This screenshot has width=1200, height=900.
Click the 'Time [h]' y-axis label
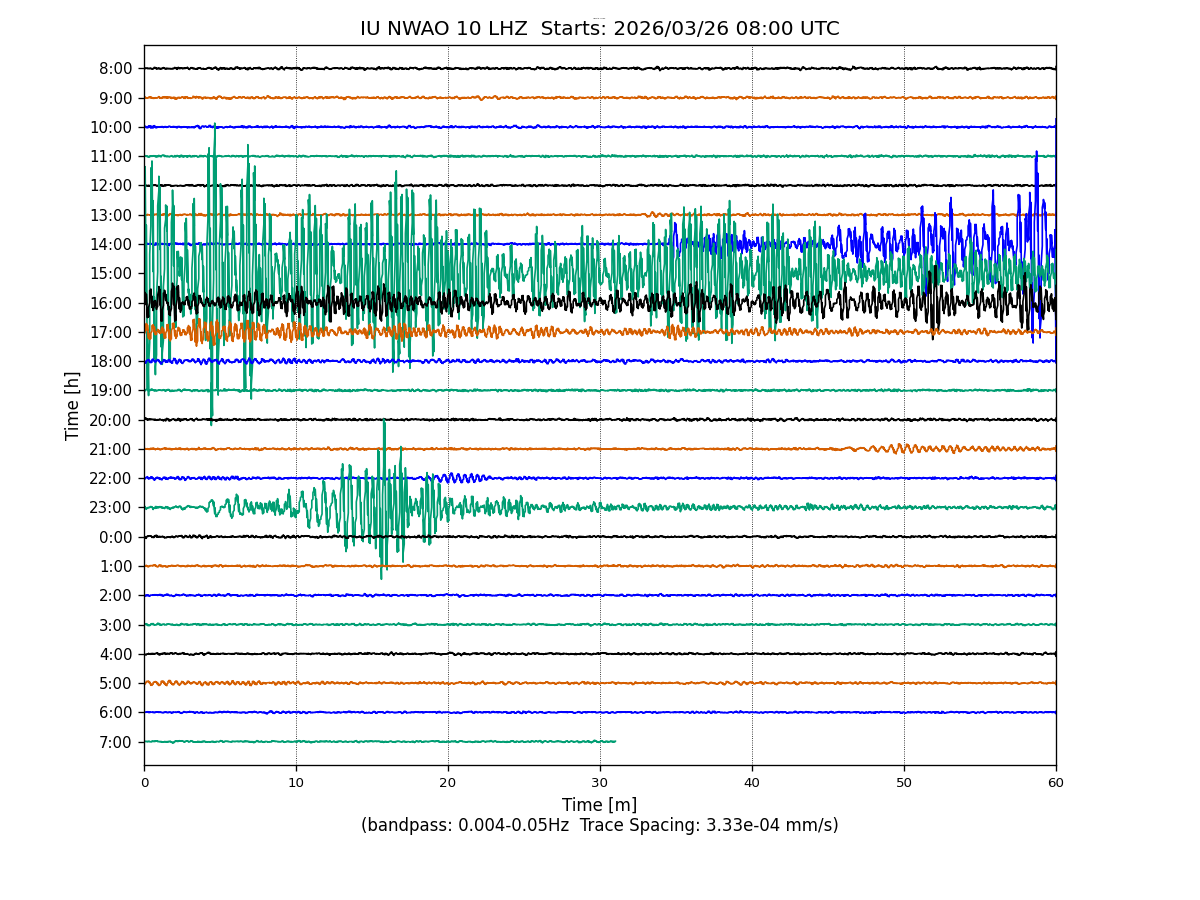tap(72, 405)
